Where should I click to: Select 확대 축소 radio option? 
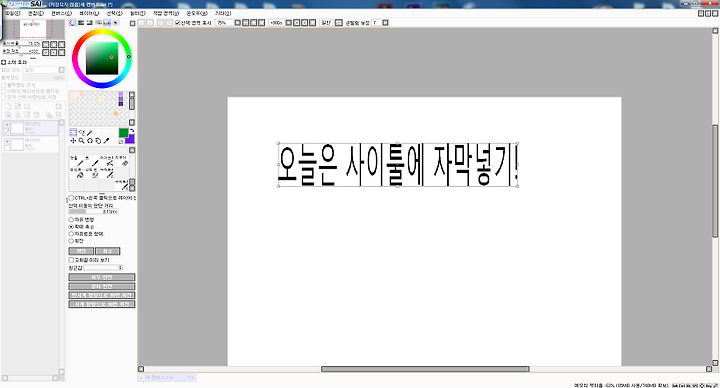pyautogui.click(x=71, y=227)
